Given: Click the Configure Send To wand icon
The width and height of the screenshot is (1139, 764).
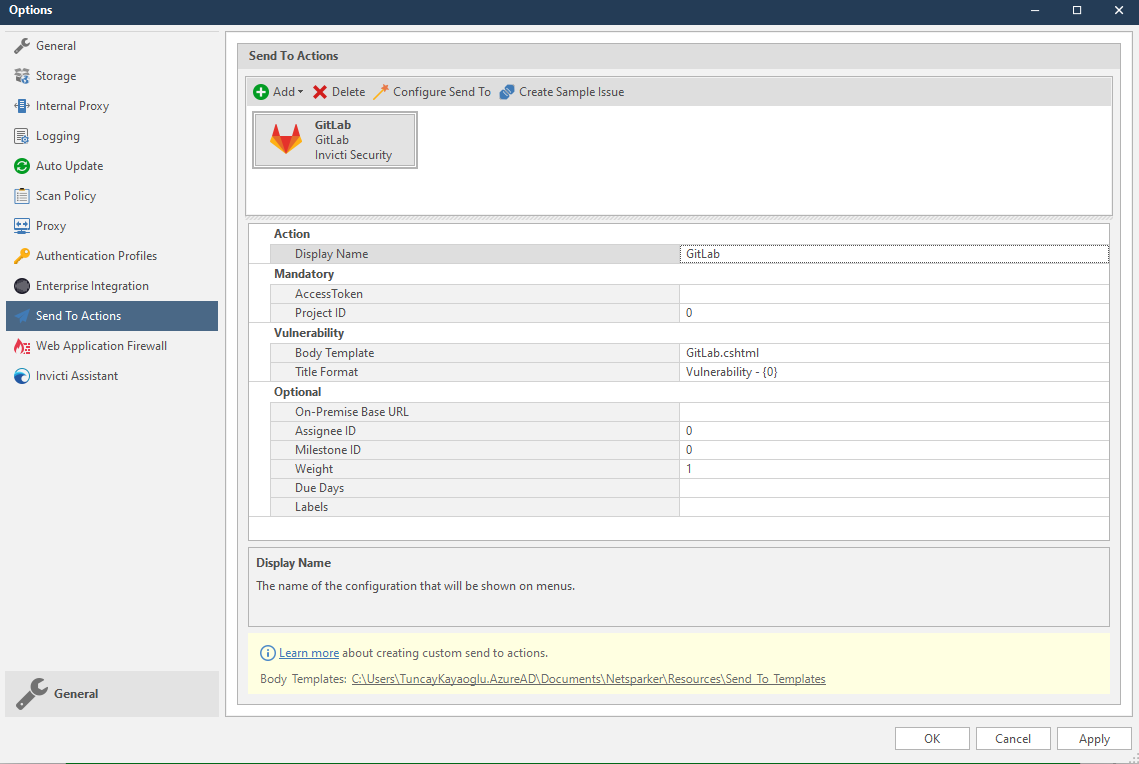Looking at the screenshot, I should [381, 92].
